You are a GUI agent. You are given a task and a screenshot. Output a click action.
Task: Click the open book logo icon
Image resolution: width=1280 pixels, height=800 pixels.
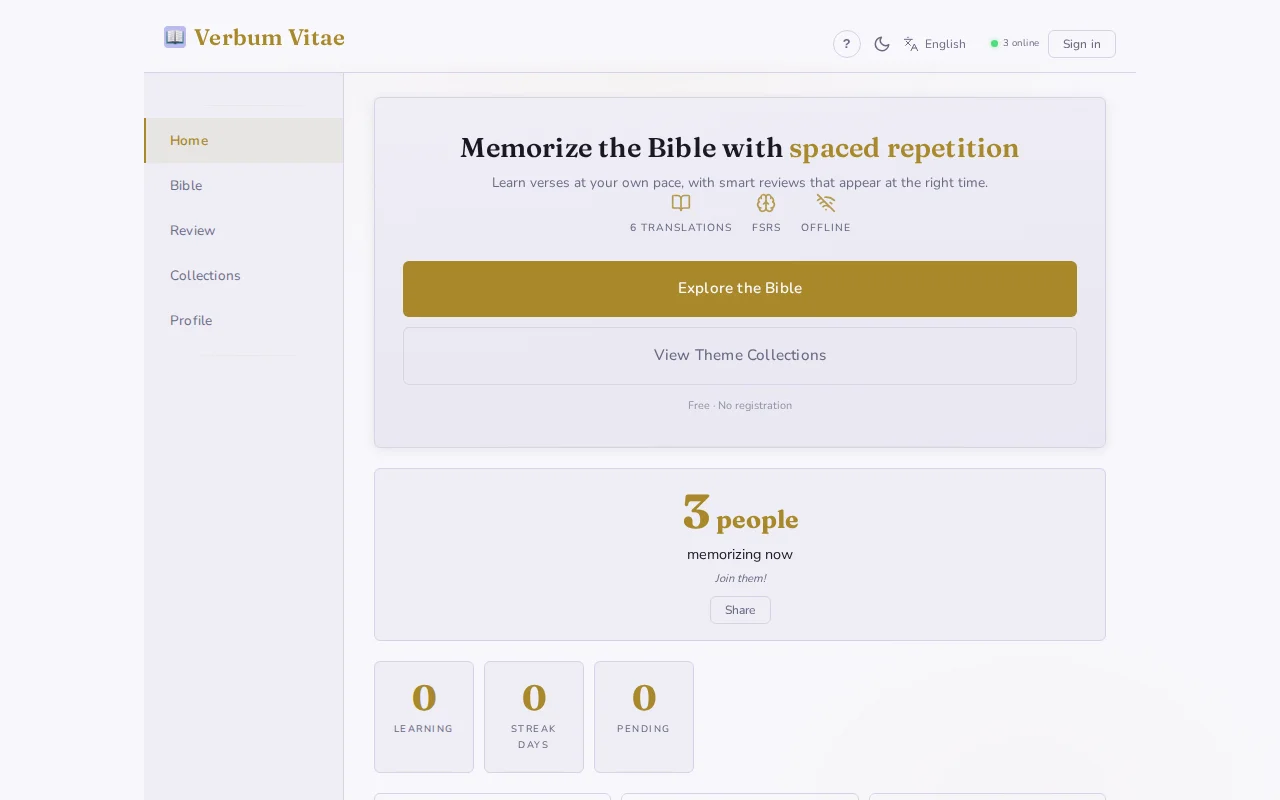(175, 37)
